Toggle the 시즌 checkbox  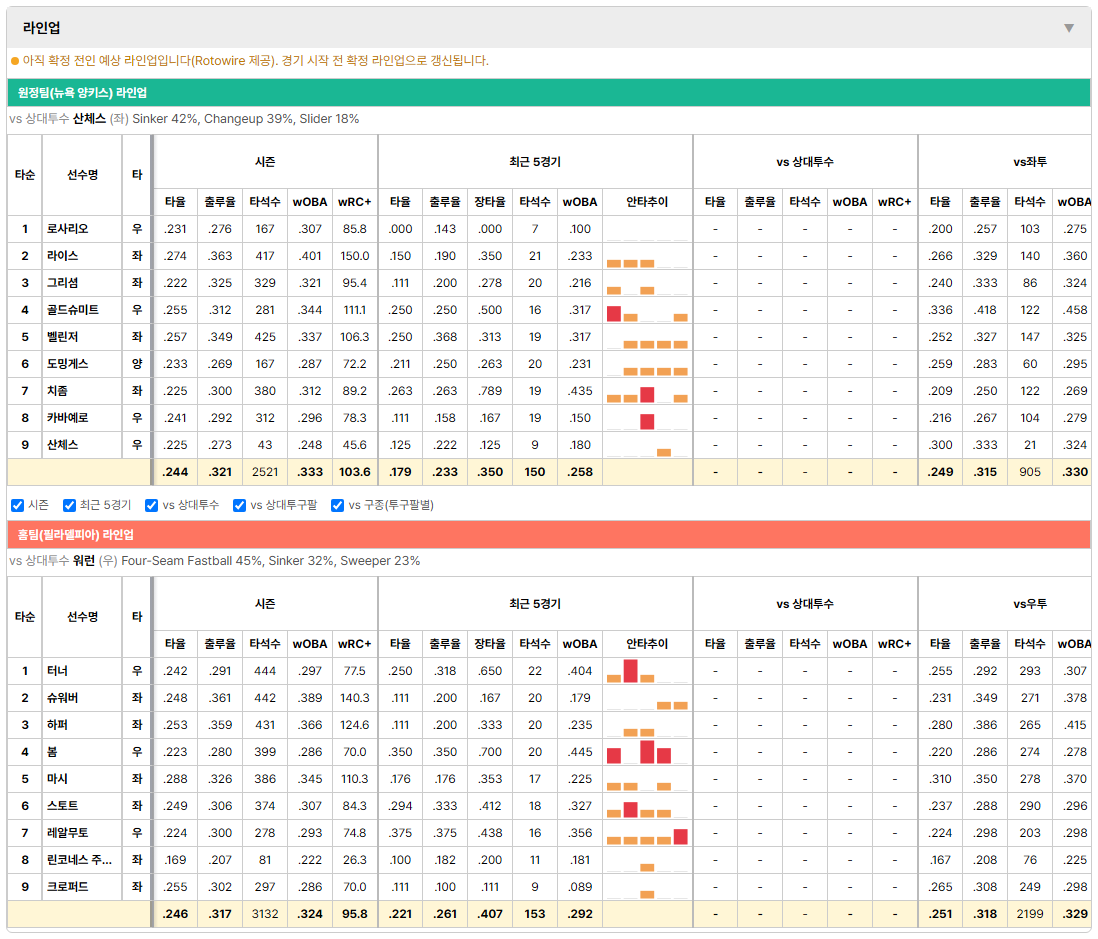click(x=18, y=506)
